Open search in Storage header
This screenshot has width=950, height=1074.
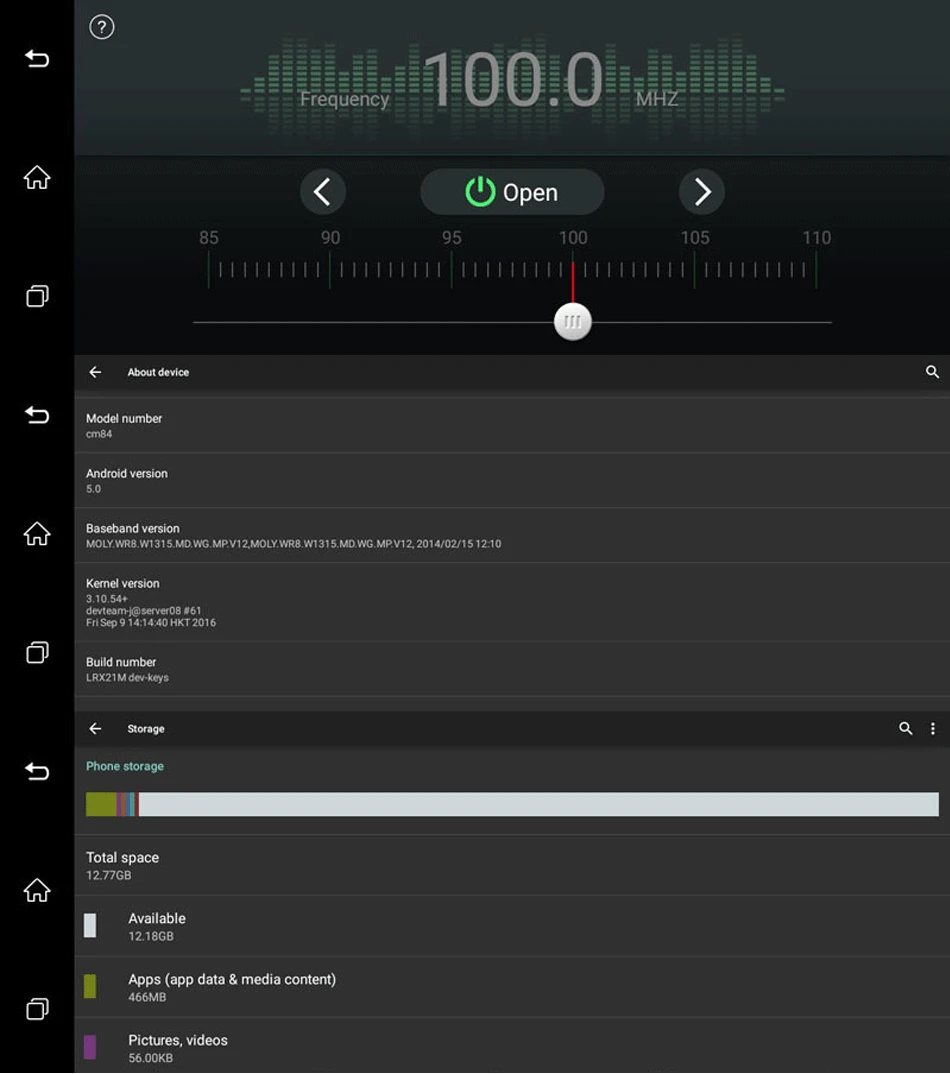(x=905, y=729)
